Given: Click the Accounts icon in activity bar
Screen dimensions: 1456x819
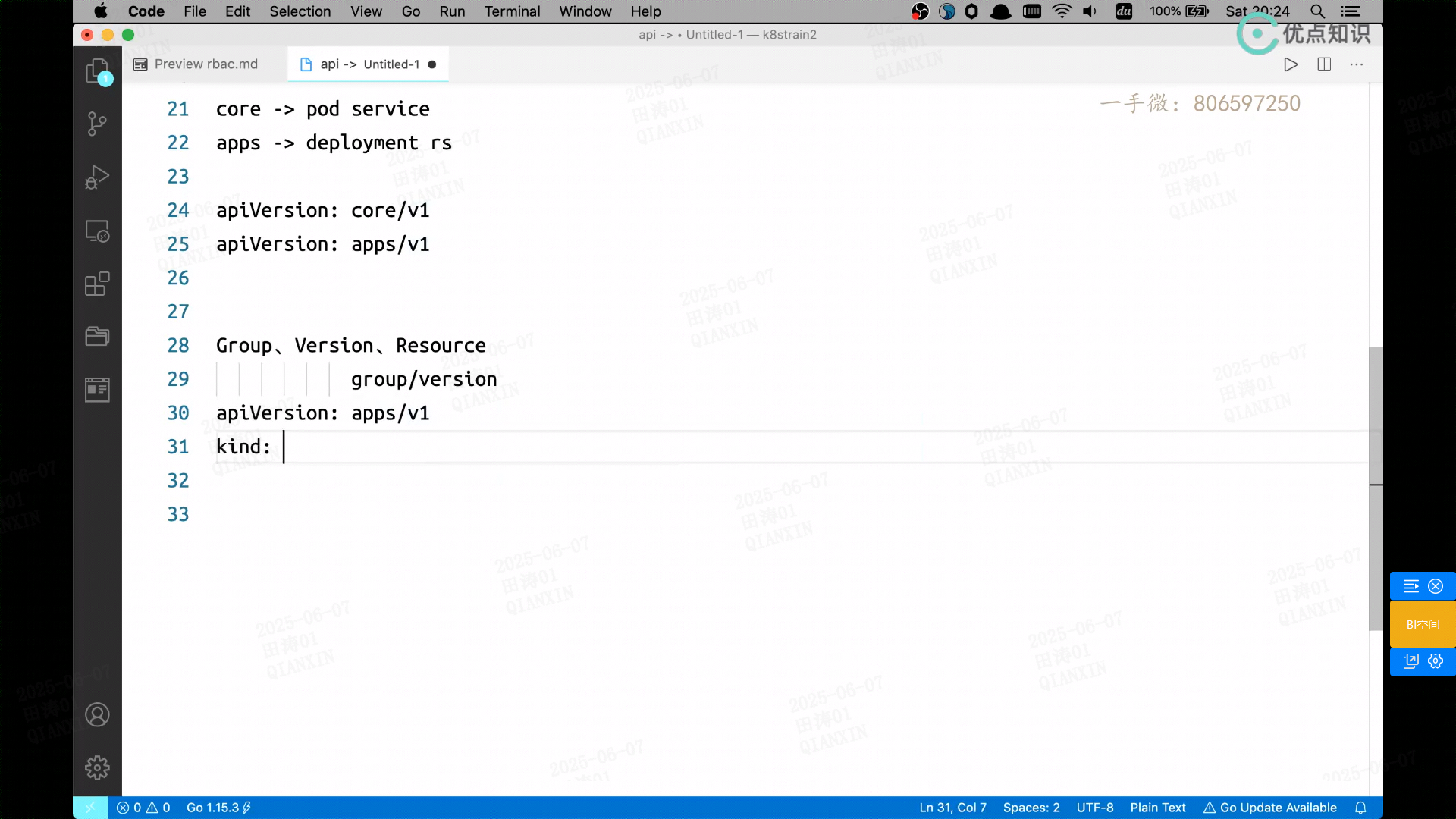Looking at the screenshot, I should click(97, 714).
